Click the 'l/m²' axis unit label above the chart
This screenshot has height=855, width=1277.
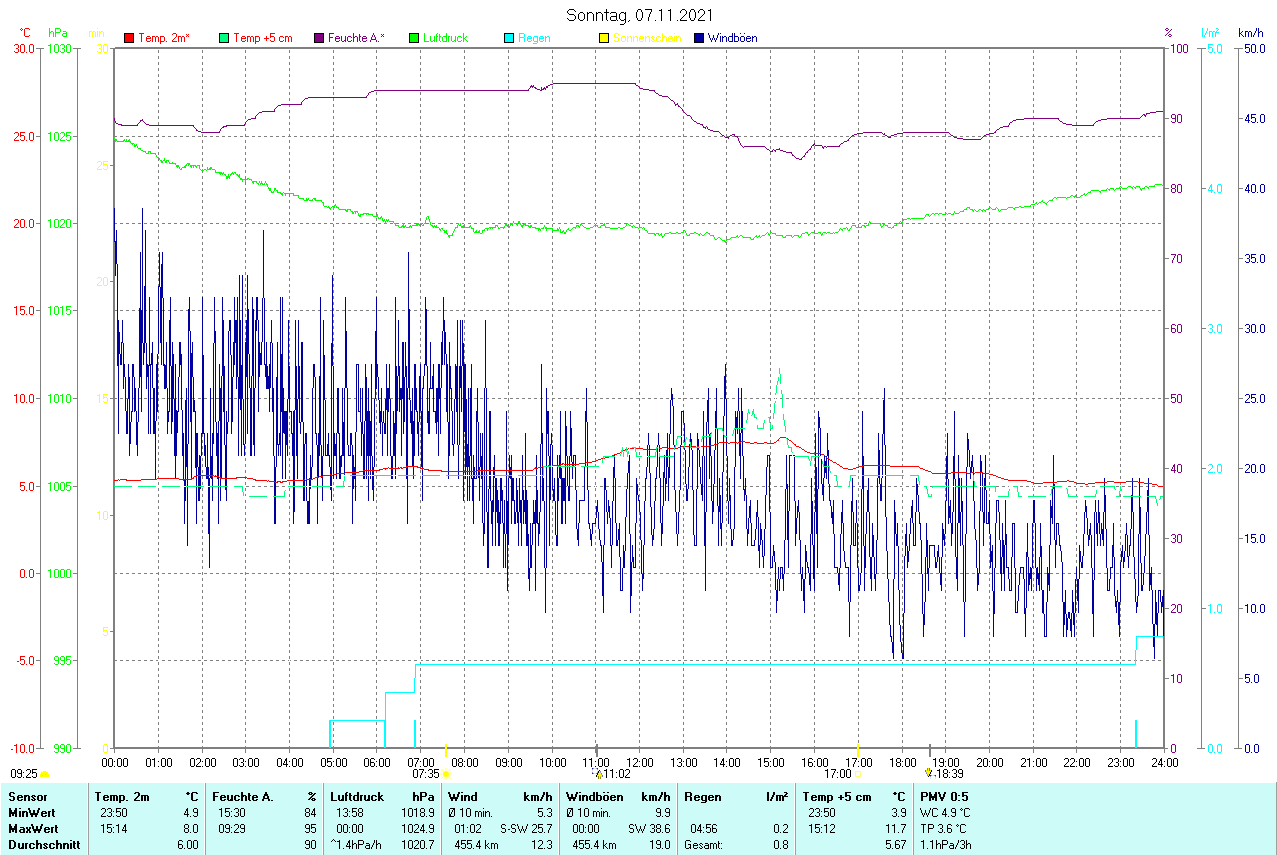coord(1211,33)
